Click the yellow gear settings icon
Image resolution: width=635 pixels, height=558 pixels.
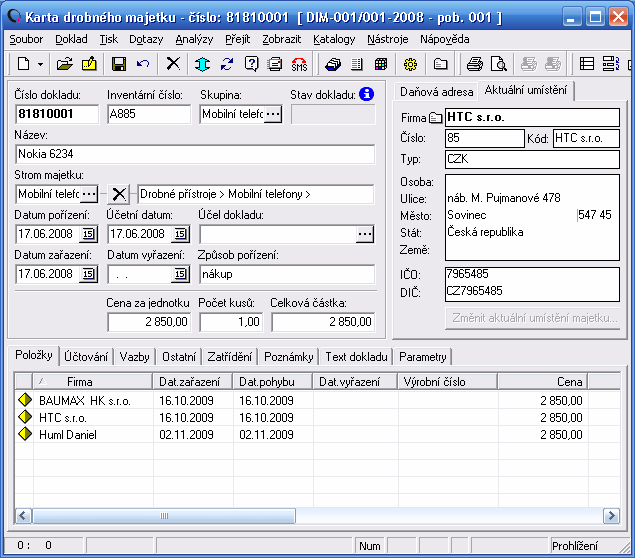(410, 64)
